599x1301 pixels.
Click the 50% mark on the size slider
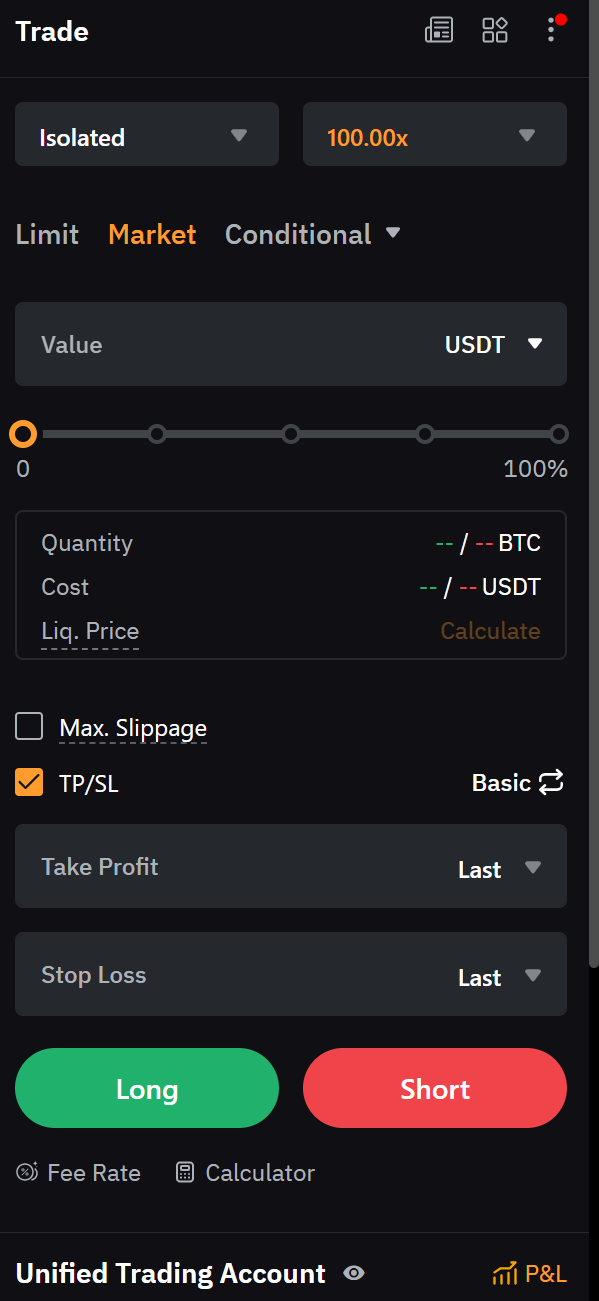[291, 434]
